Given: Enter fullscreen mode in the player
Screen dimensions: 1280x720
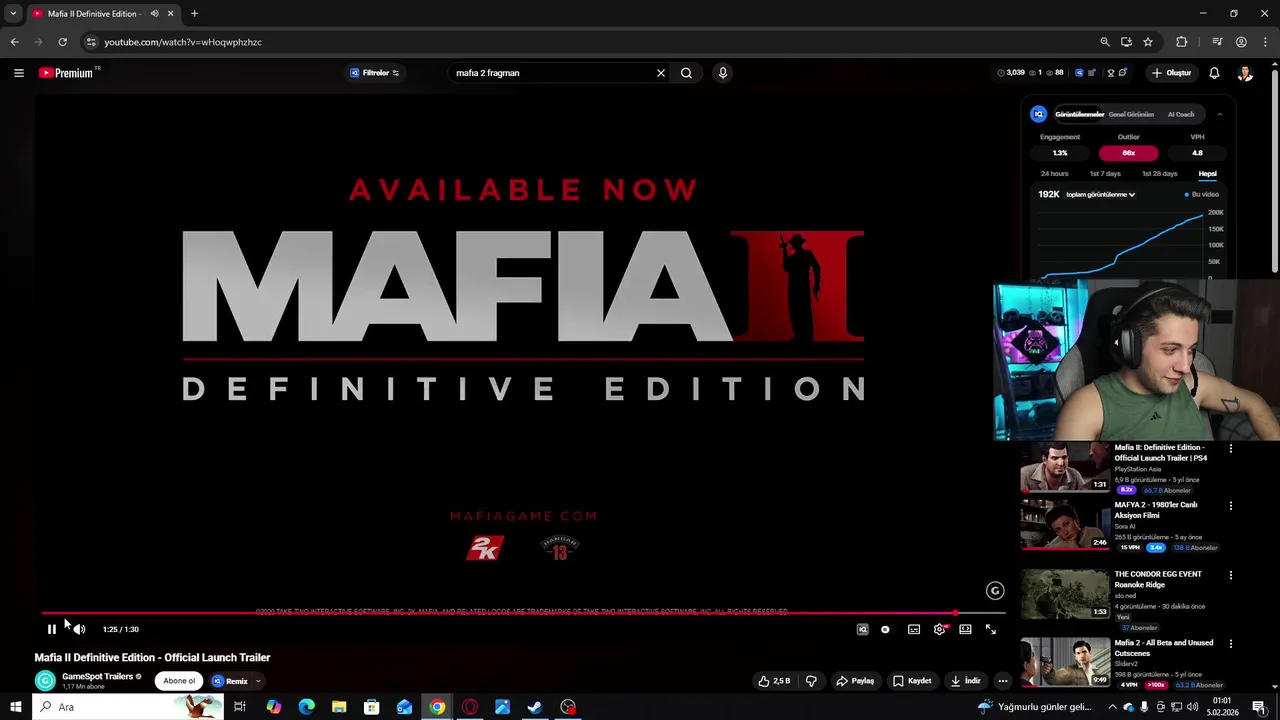Looking at the screenshot, I should (991, 629).
